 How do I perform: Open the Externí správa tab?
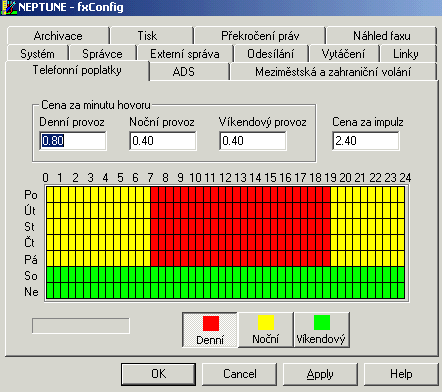point(185,54)
